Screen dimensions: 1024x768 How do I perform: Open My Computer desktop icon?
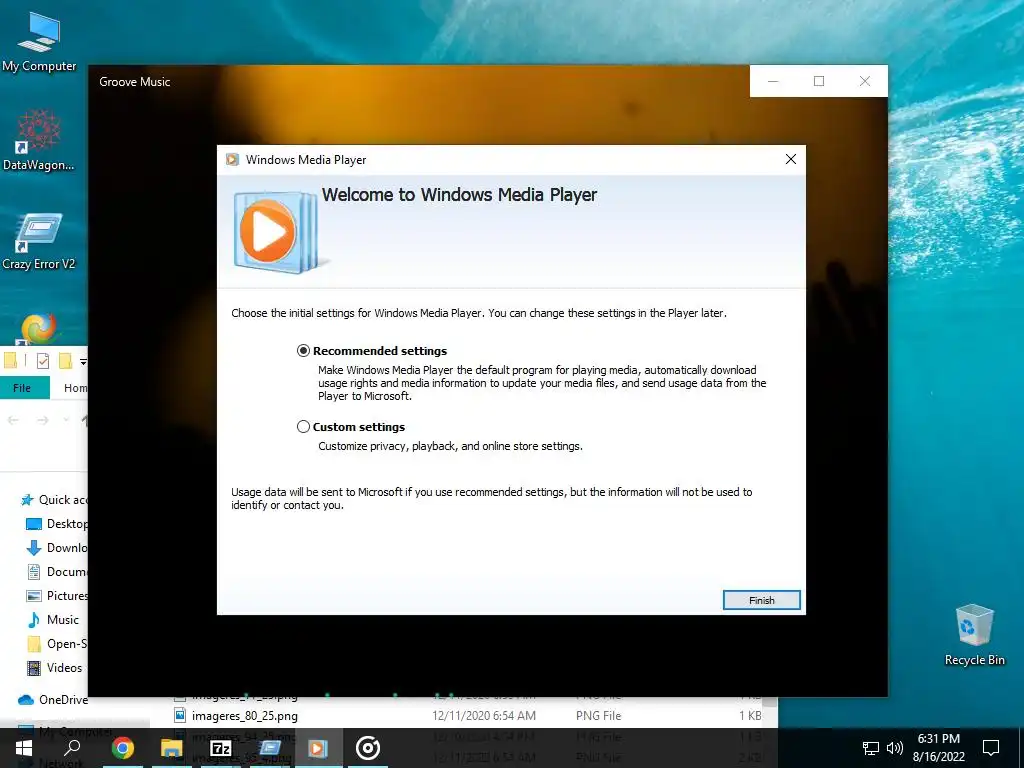point(39,42)
